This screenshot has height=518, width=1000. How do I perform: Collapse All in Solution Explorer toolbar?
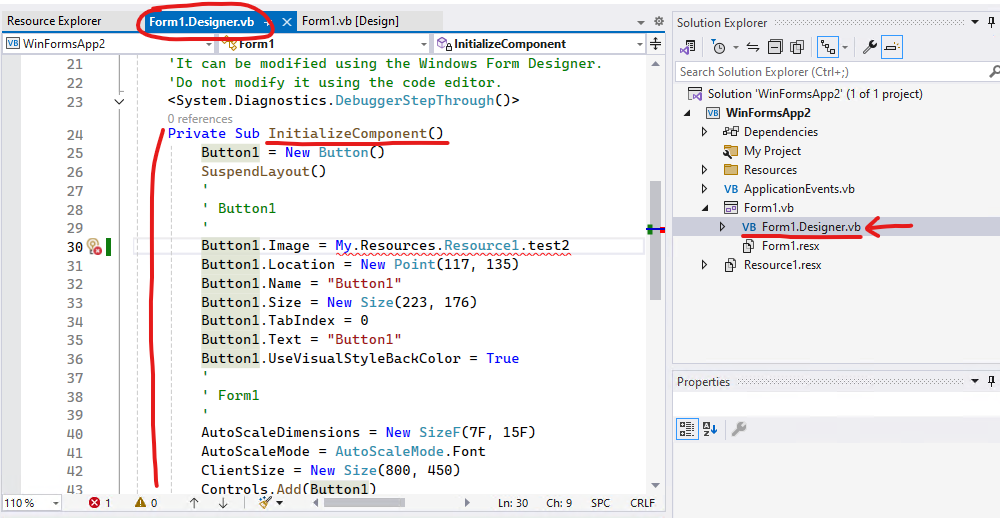point(775,47)
